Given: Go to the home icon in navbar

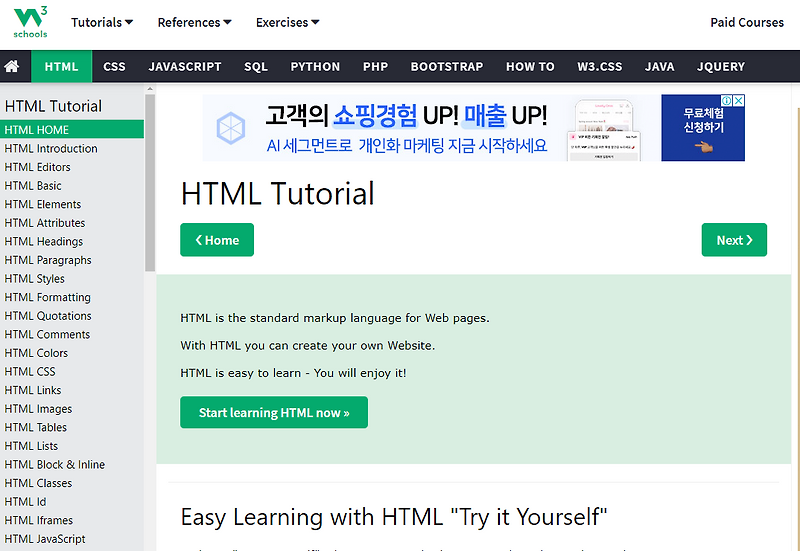Looking at the screenshot, I should 12,66.
